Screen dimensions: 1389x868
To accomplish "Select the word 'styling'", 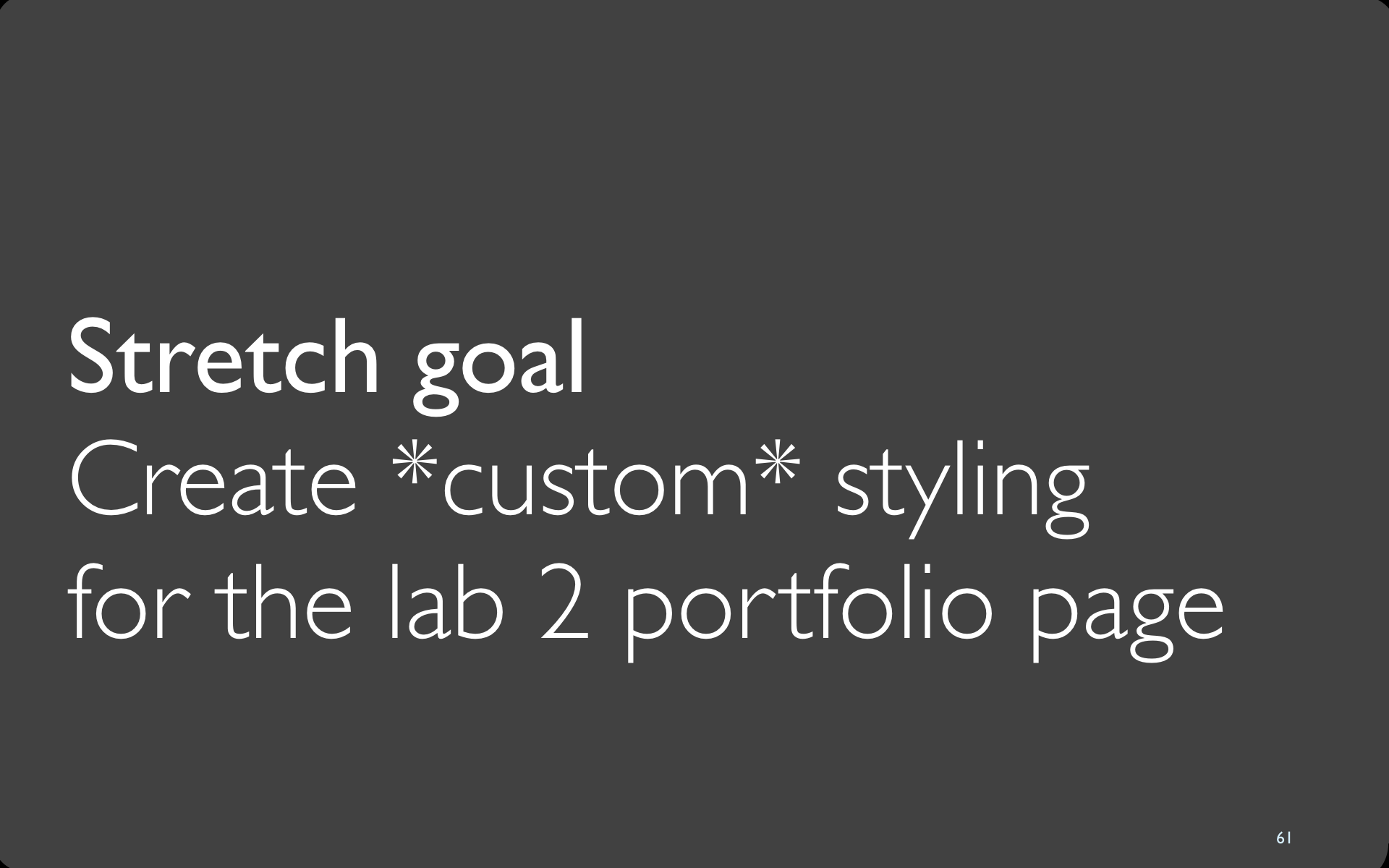I will pyautogui.click(x=962, y=489).
